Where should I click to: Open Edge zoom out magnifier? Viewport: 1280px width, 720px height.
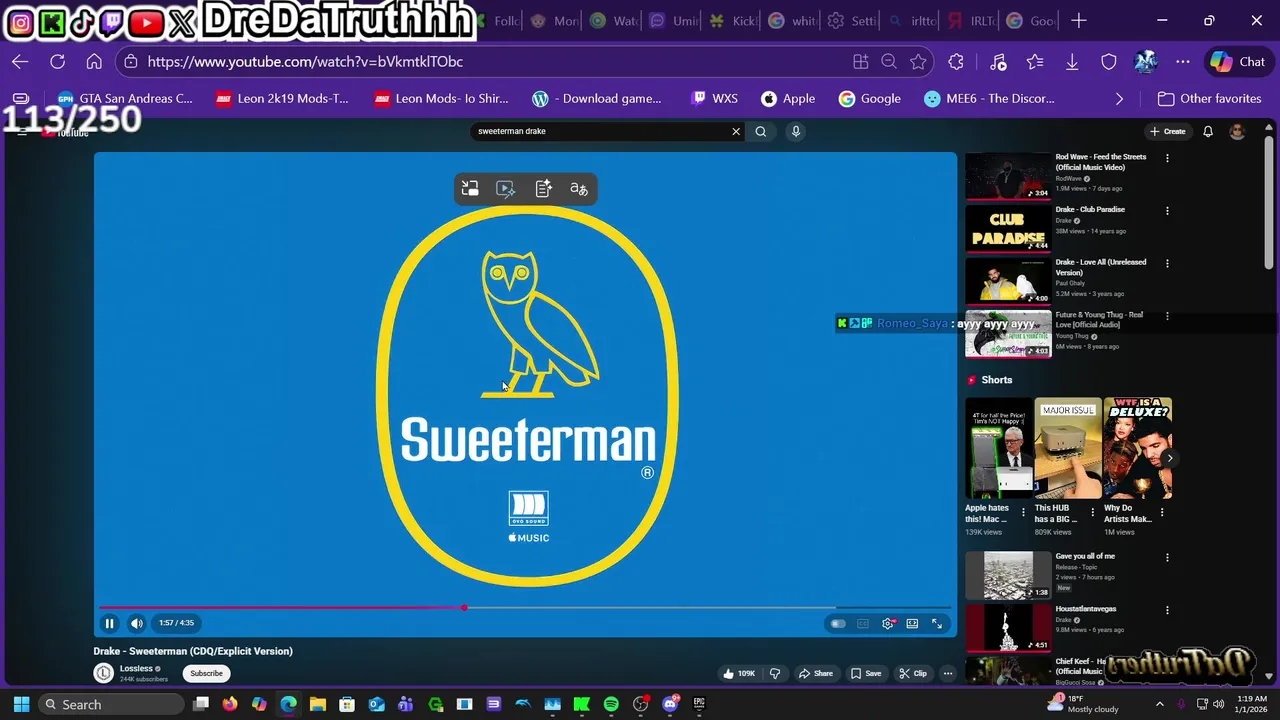pyautogui.click(x=888, y=62)
